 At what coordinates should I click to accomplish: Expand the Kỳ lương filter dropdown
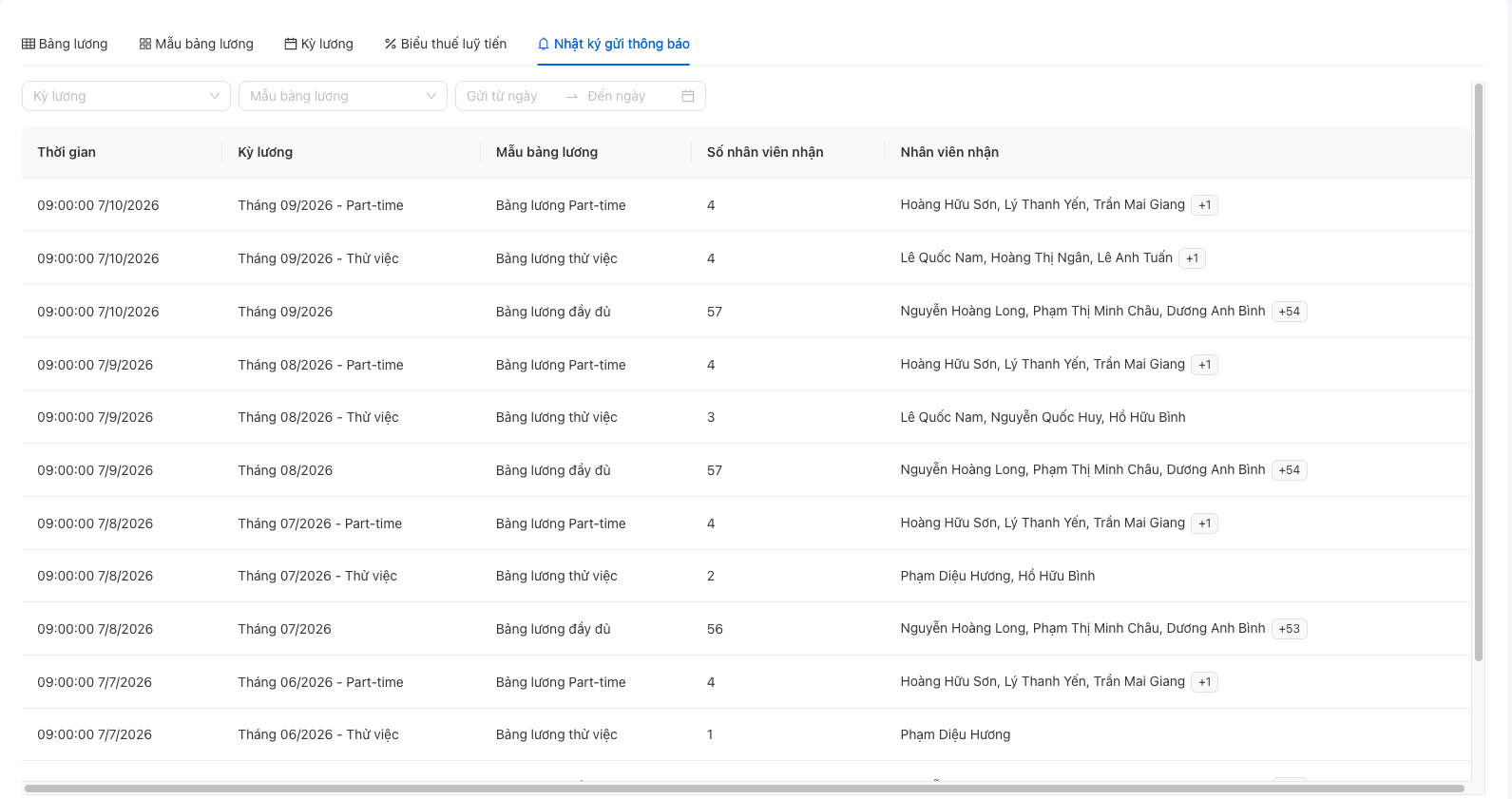pos(126,96)
